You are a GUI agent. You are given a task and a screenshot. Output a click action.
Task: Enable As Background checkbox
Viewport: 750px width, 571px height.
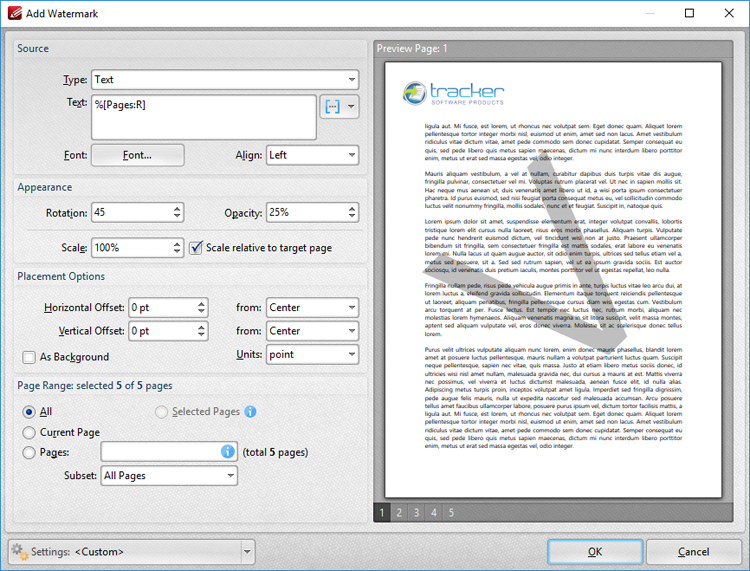pos(29,357)
